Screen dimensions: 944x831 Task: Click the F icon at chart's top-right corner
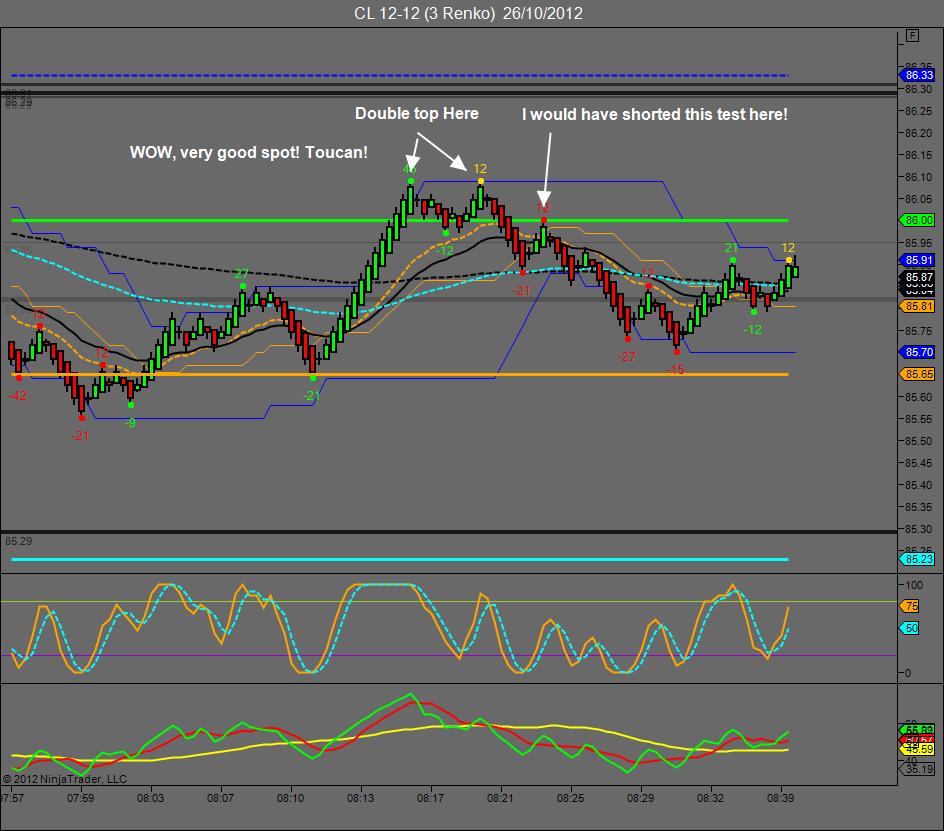[913, 36]
